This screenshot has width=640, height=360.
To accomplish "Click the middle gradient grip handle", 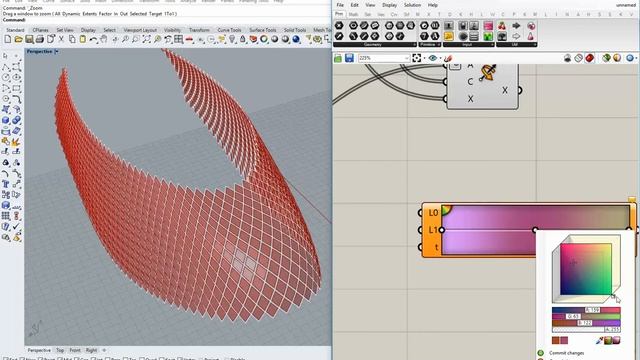I will click(x=535, y=230).
